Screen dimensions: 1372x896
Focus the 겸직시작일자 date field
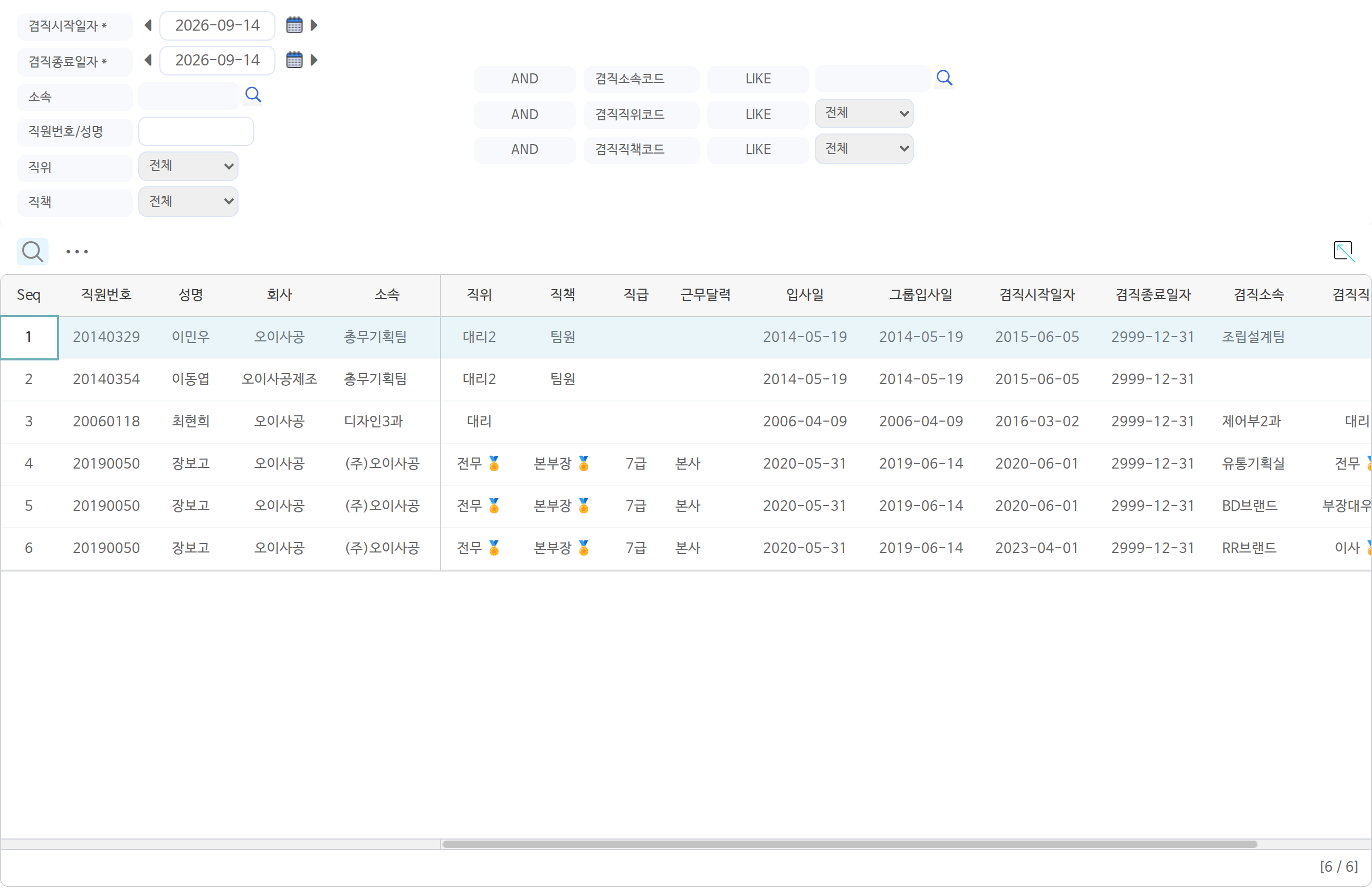[217, 25]
